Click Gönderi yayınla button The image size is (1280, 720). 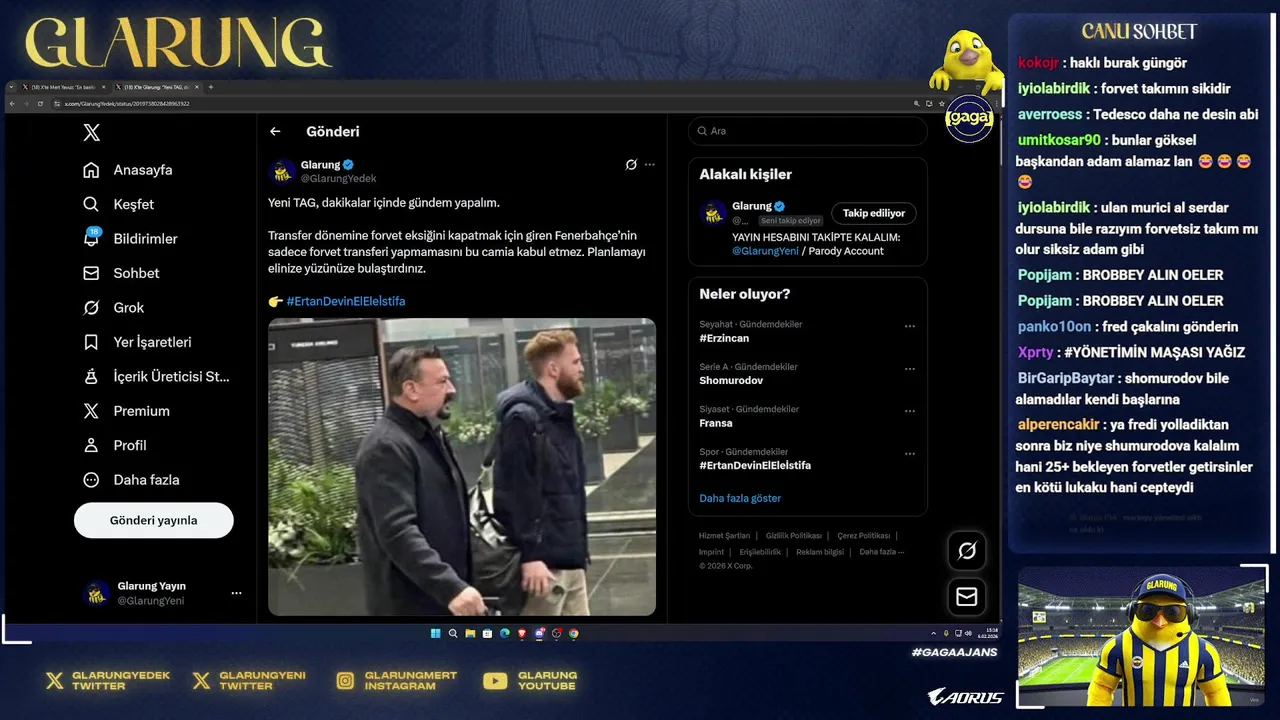pyautogui.click(x=154, y=520)
